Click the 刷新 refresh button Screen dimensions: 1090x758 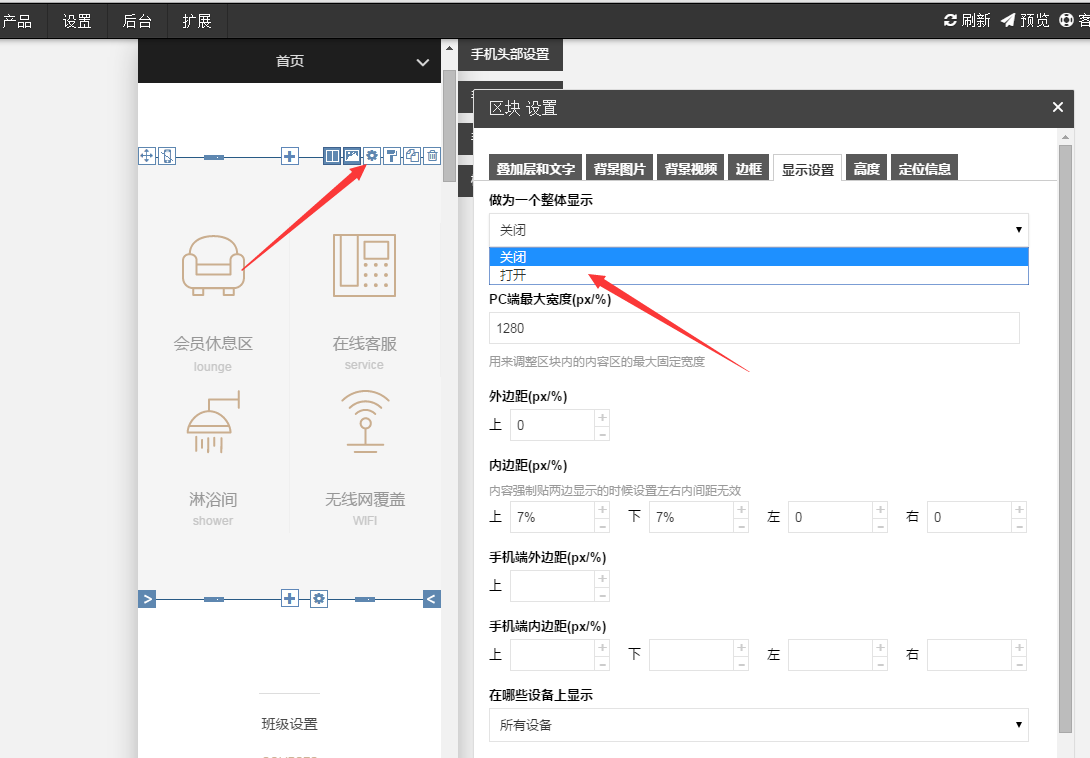click(x=967, y=21)
